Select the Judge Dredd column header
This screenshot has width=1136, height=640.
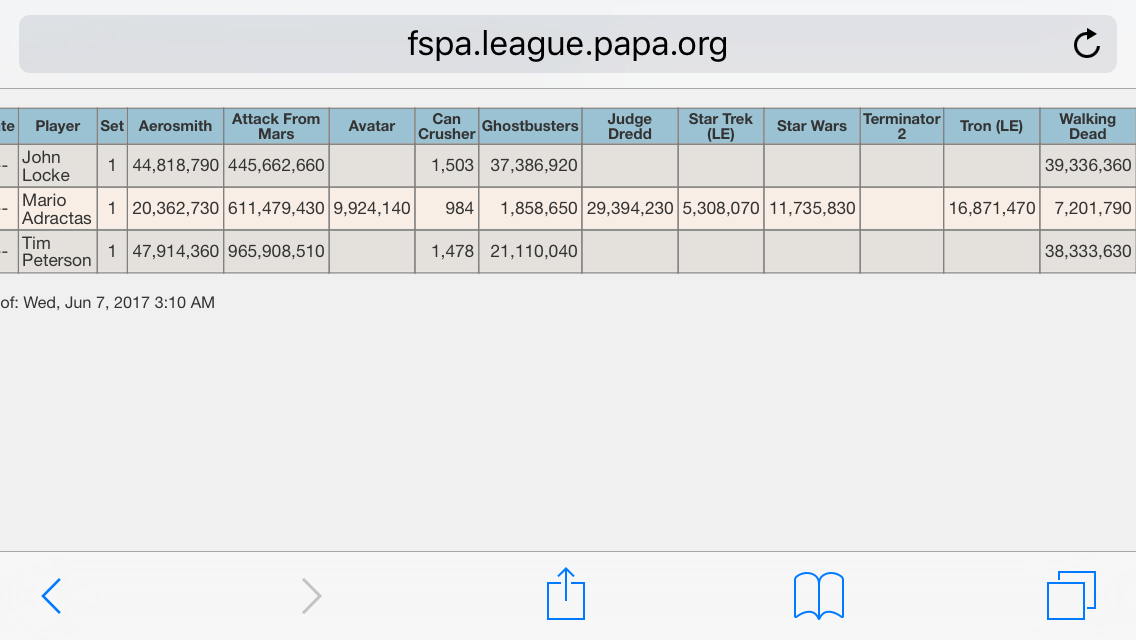coord(630,126)
